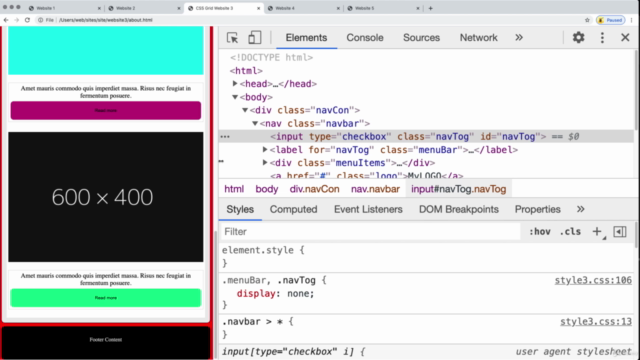Open DevTools settings gear
Image resolution: width=640 pixels, height=360 pixels.
[578, 38]
